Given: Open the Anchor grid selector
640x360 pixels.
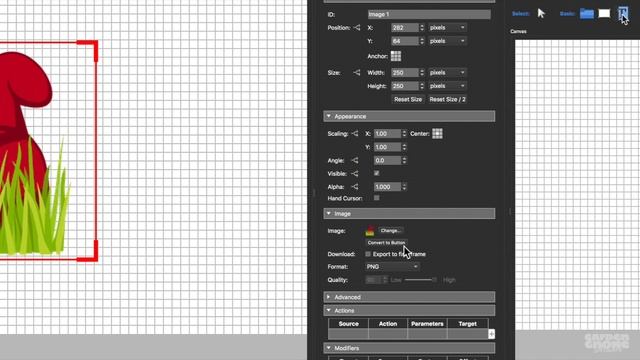Looking at the screenshot, I should click(396, 56).
